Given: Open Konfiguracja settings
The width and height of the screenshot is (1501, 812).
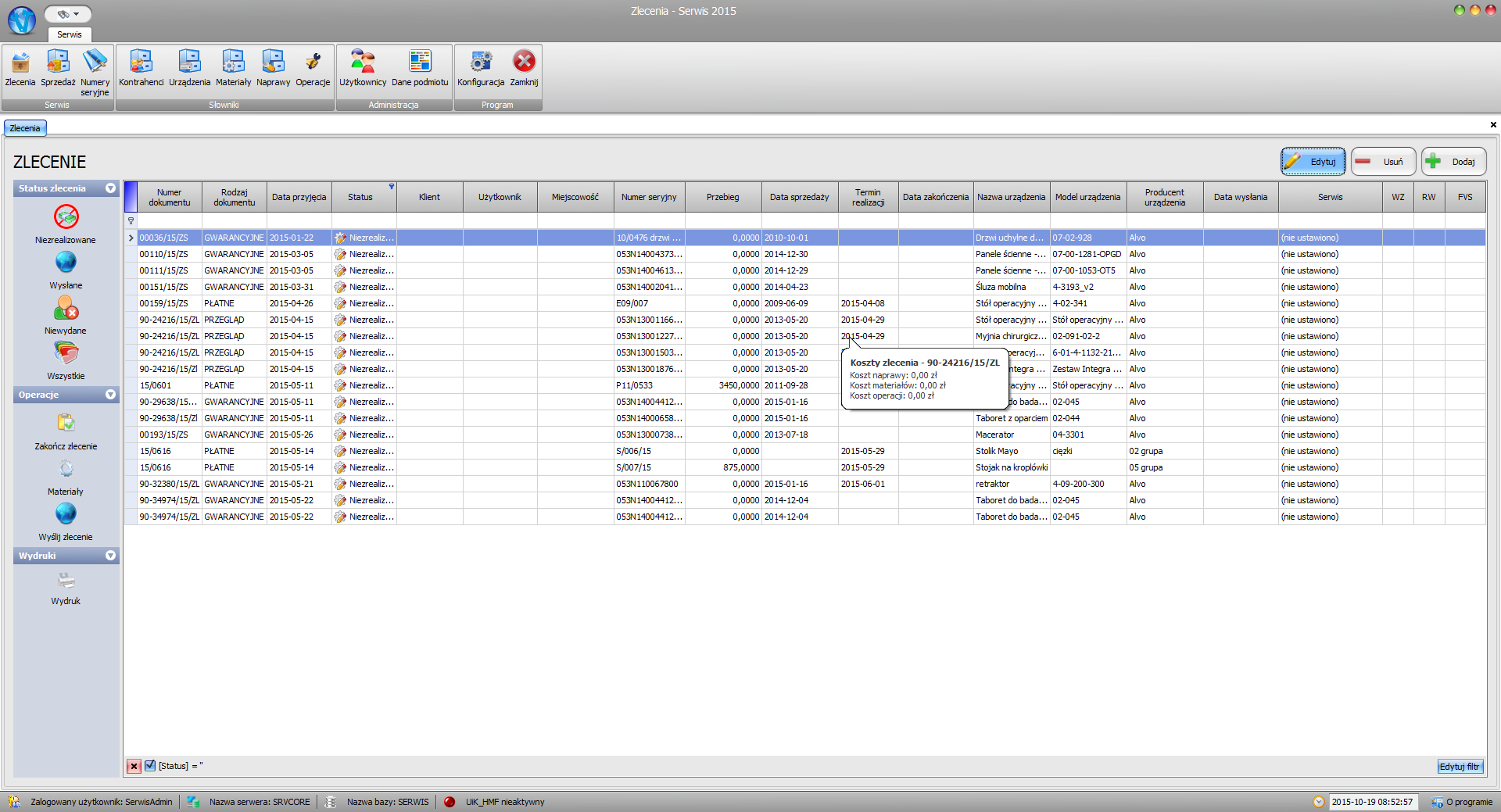Looking at the screenshot, I should click(481, 63).
